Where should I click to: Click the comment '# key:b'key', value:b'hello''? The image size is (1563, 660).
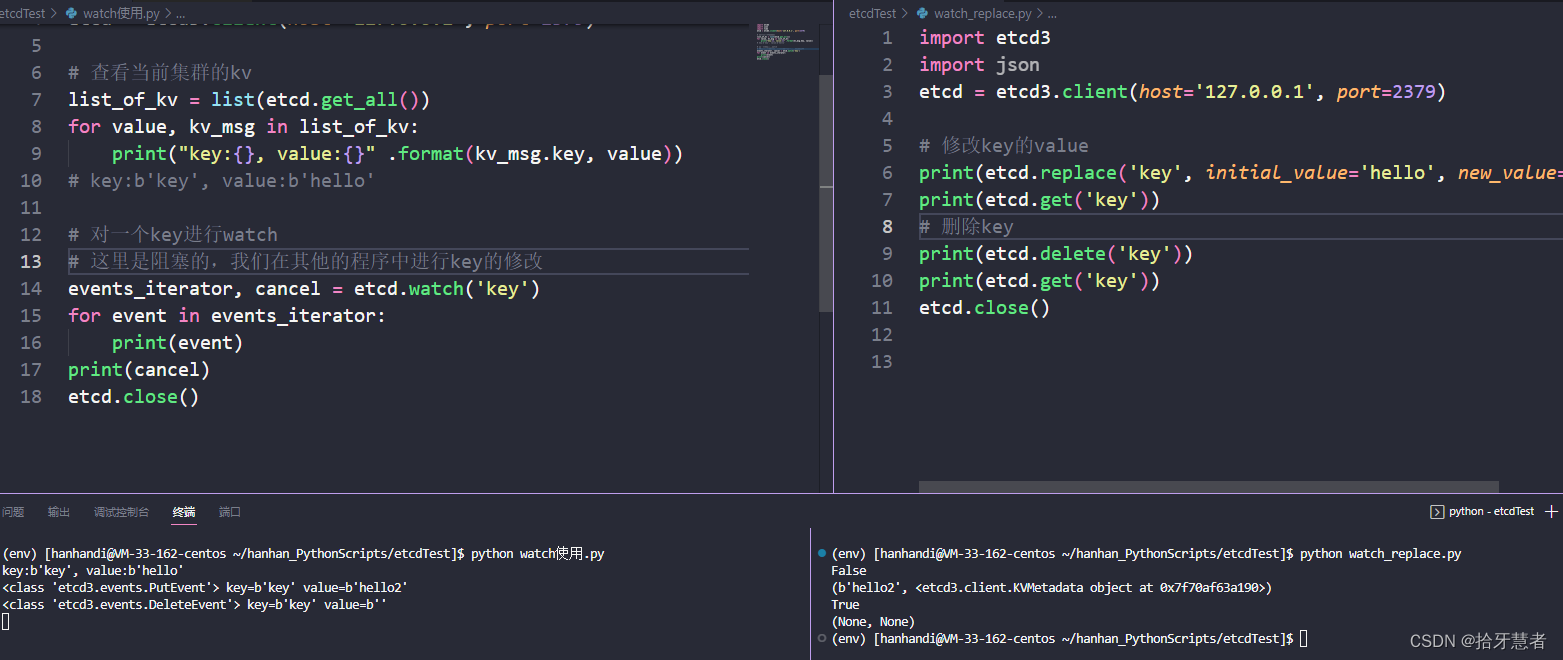tap(221, 181)
